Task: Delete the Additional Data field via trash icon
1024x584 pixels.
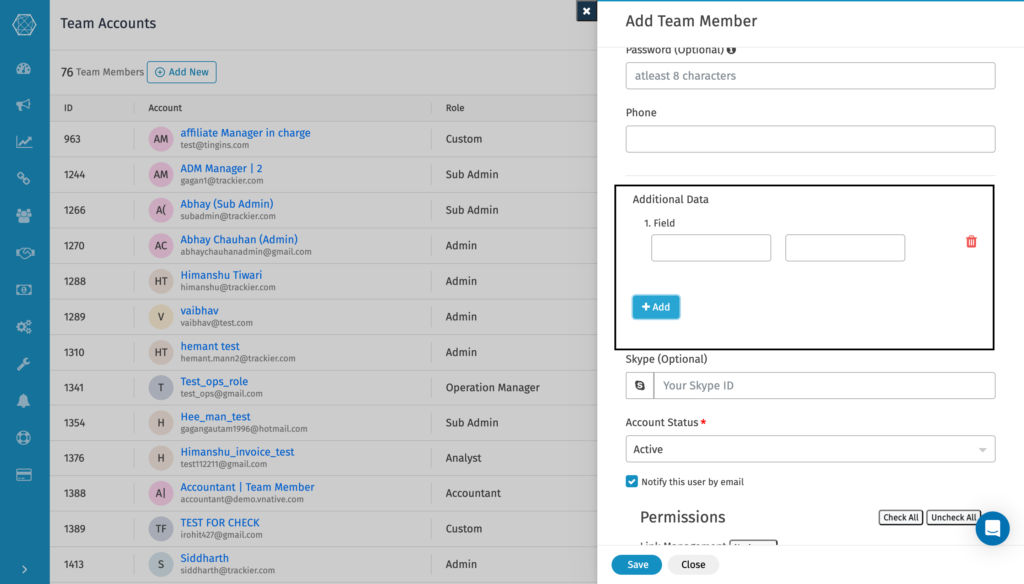Action: coord(969,241)
